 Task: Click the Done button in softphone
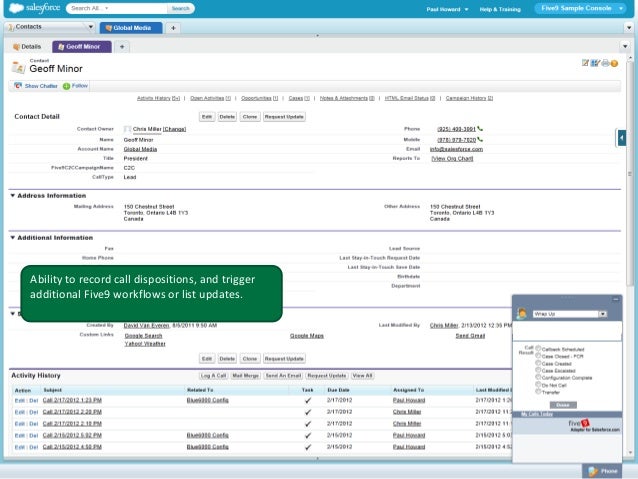pyautogui.click(x=563, y=405)
